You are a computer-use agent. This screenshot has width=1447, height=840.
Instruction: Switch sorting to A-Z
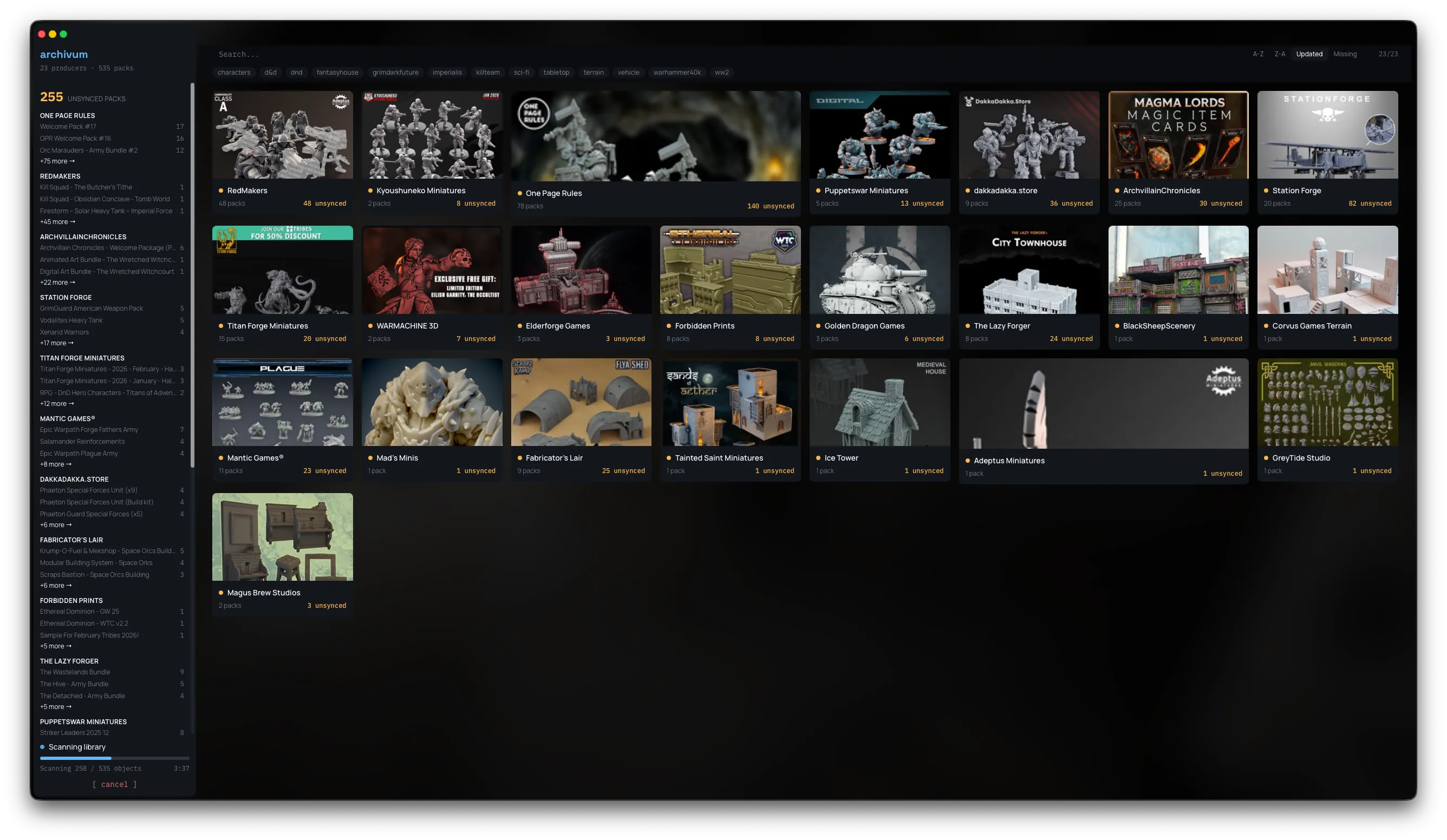tap(1258, 54)
